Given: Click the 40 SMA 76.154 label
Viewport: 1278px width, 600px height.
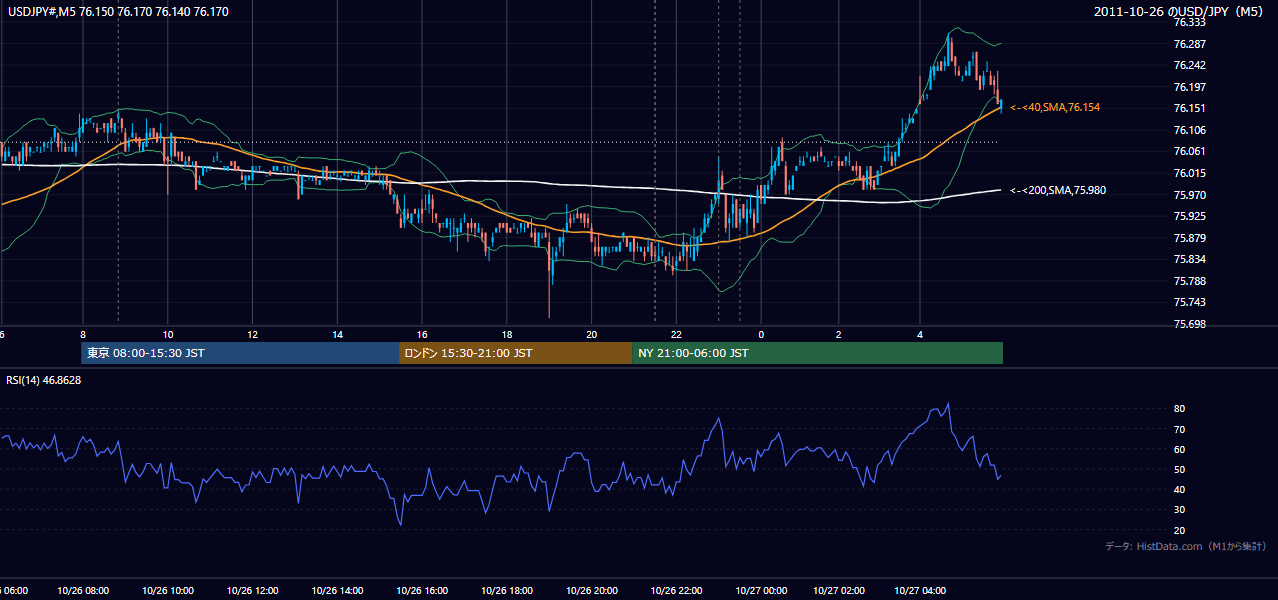Looking at the screenshot, I should point(1055,107).
